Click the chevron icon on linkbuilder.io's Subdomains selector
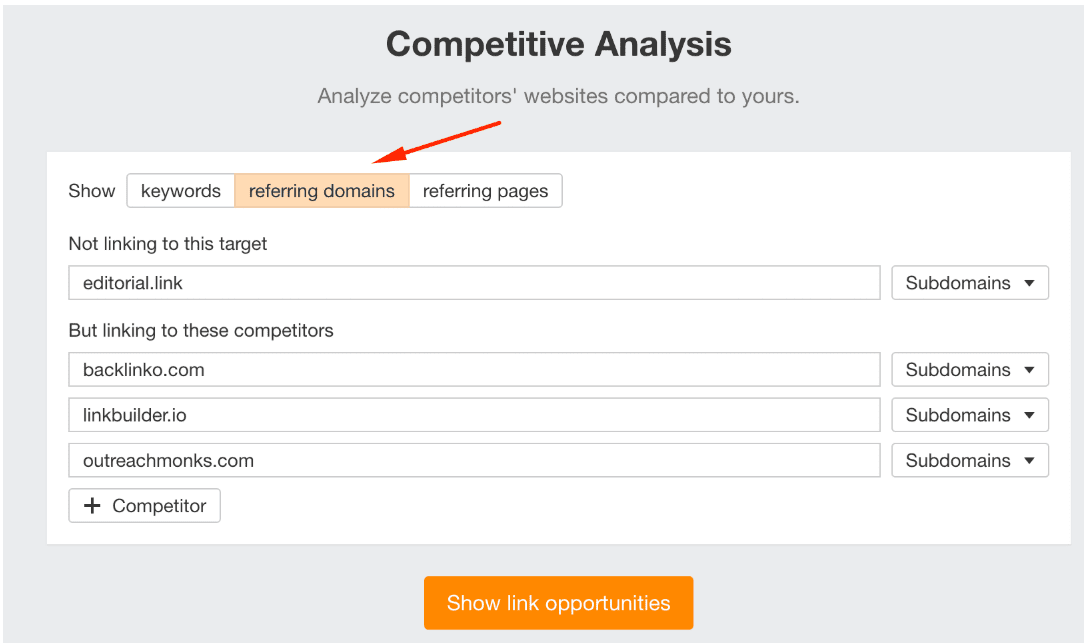The width and height of the screenshot is (1086, 644). (x=1030, y=414)
